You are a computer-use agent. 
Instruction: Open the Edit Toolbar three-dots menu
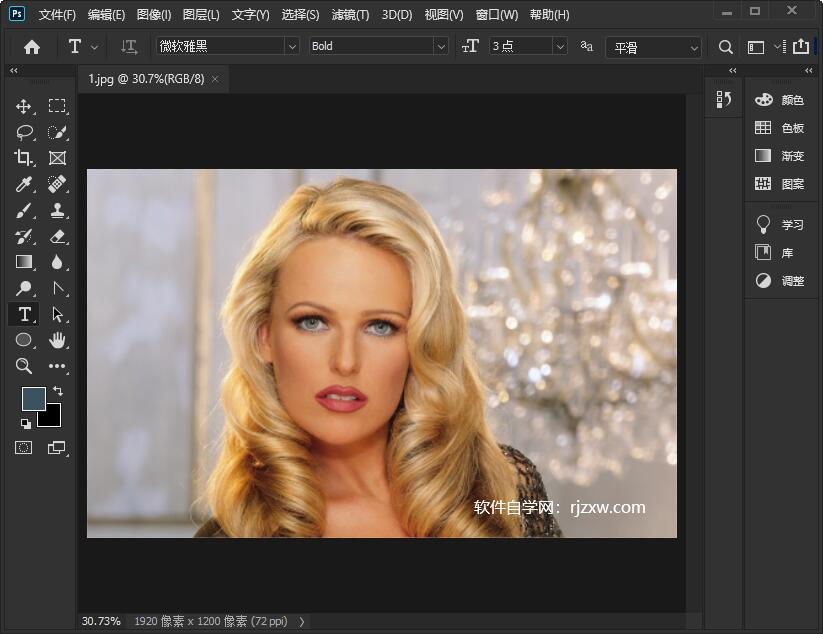point(57,366)
